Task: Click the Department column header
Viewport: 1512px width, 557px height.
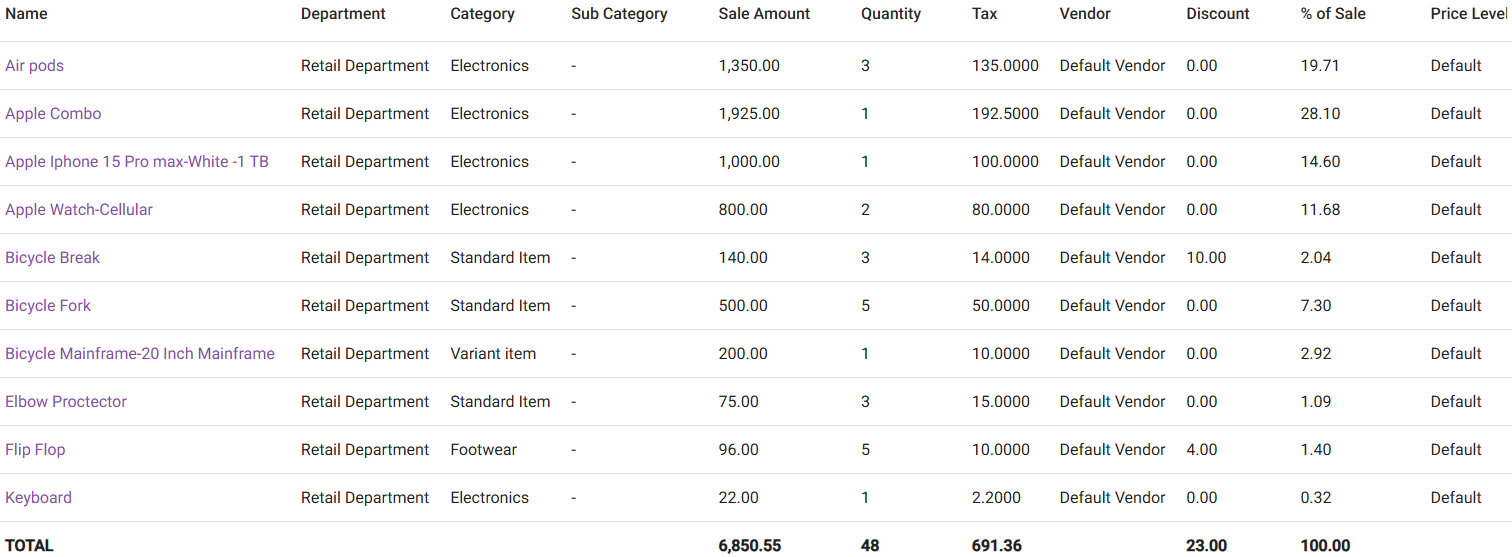Action: click(x=343, y=14)
